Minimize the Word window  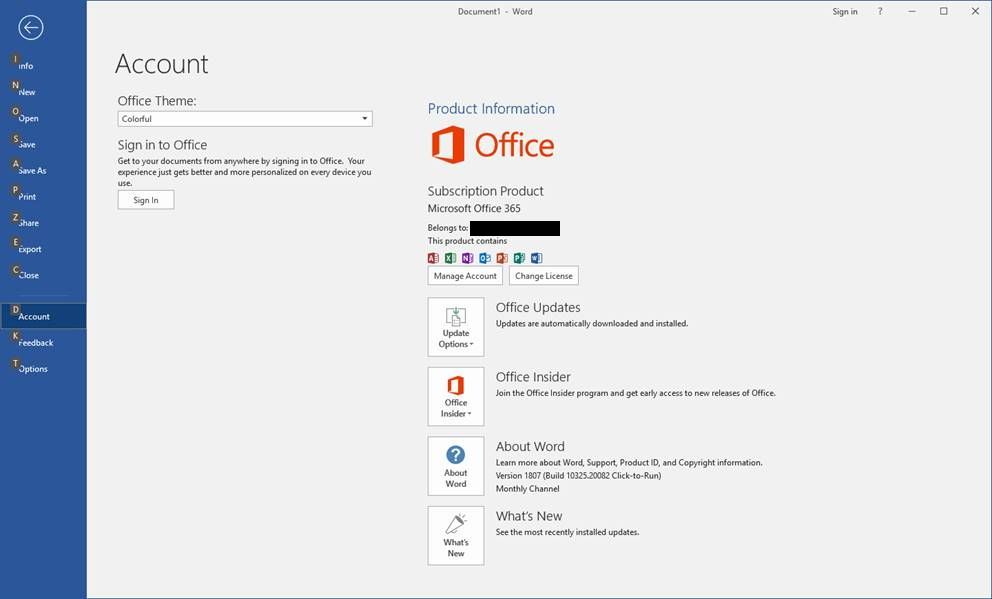pos(912,11)
